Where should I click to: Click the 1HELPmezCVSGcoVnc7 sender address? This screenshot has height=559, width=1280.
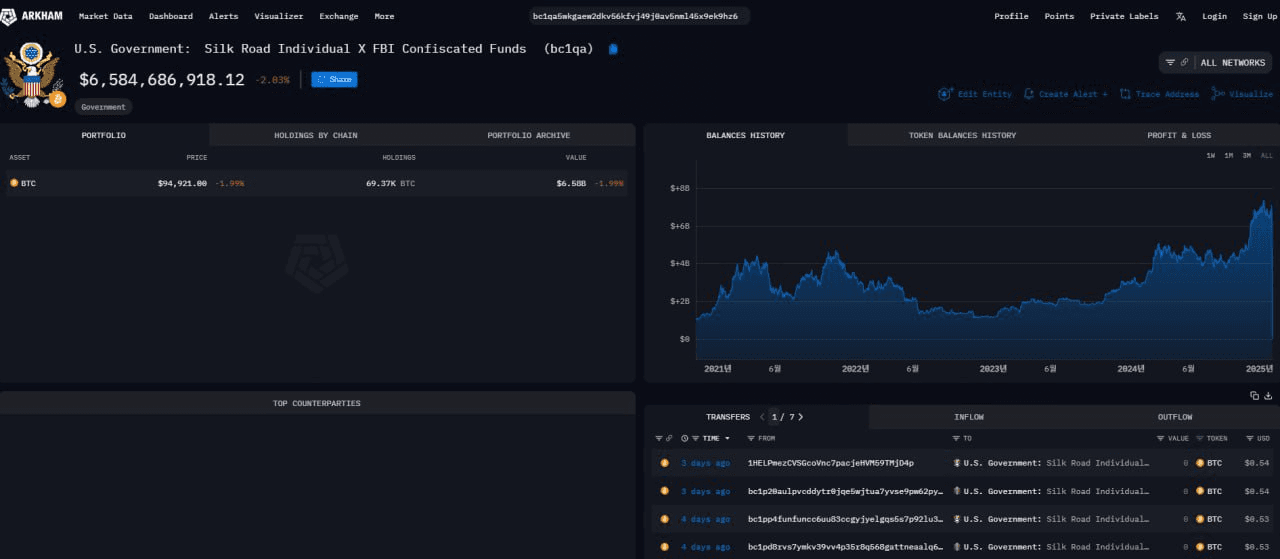pyautogui.click(x=831, y=463)
